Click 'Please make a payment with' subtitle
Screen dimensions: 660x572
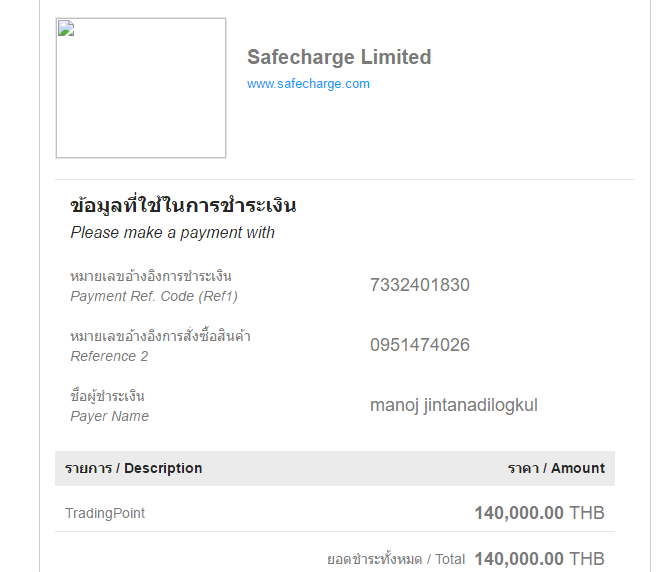(x=172, y=233)
